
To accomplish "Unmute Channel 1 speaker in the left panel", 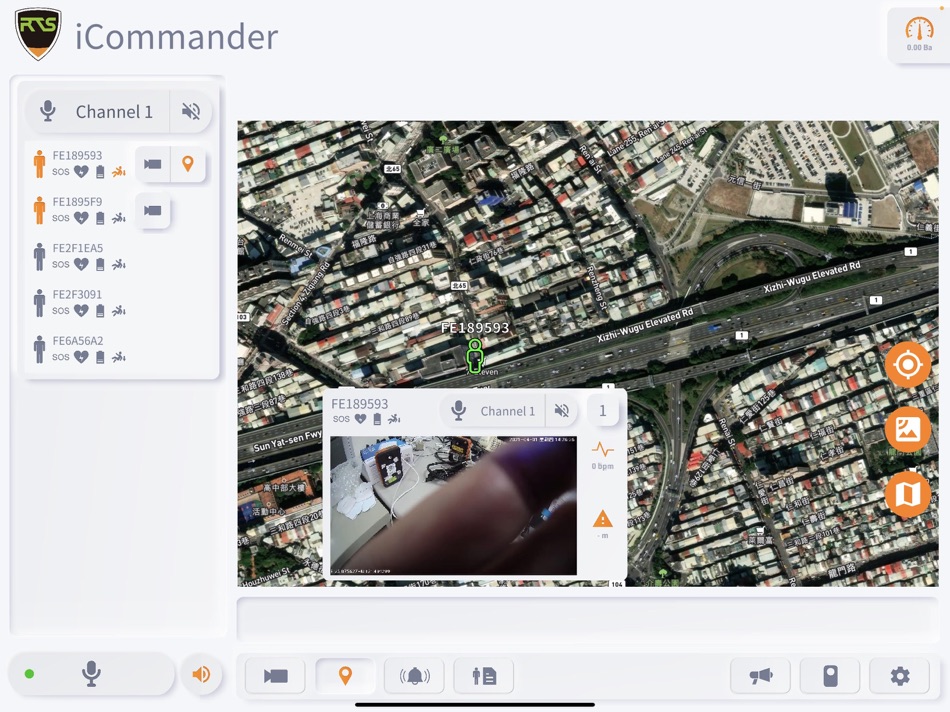I will 190,112.
